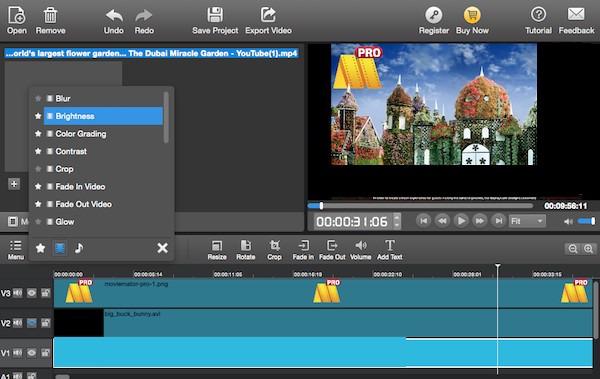Screen dimensions: 600x379
Task: Zoom out the timeline
Action: pyautogui.click(x=573, y=249)
